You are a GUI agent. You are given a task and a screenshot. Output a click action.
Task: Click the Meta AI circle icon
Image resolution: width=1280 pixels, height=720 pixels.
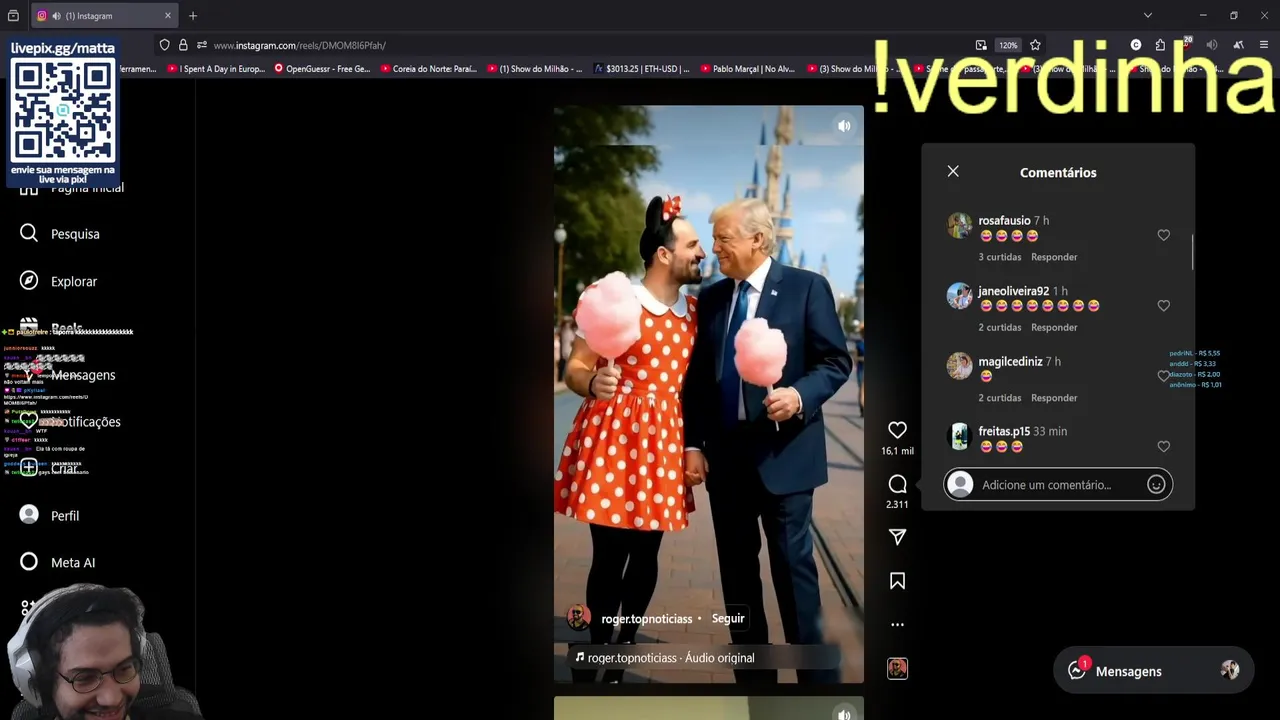pos(29,562)
